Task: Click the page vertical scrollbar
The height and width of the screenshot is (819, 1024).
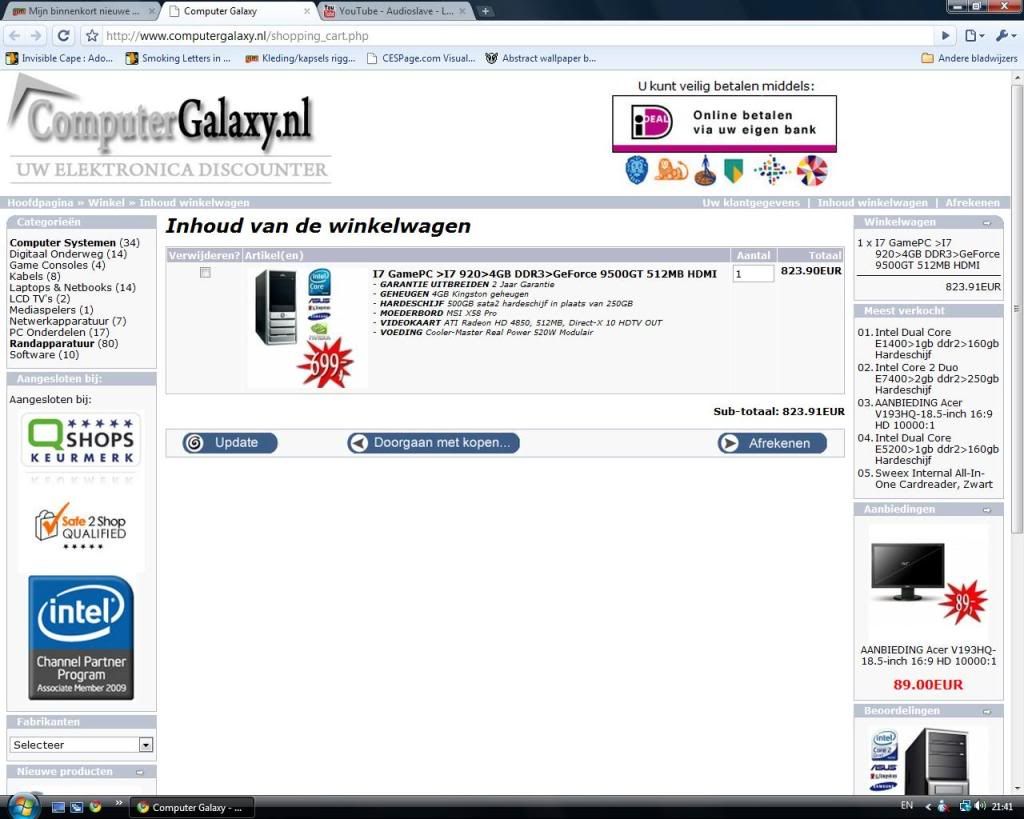Action: (1017, 307)
